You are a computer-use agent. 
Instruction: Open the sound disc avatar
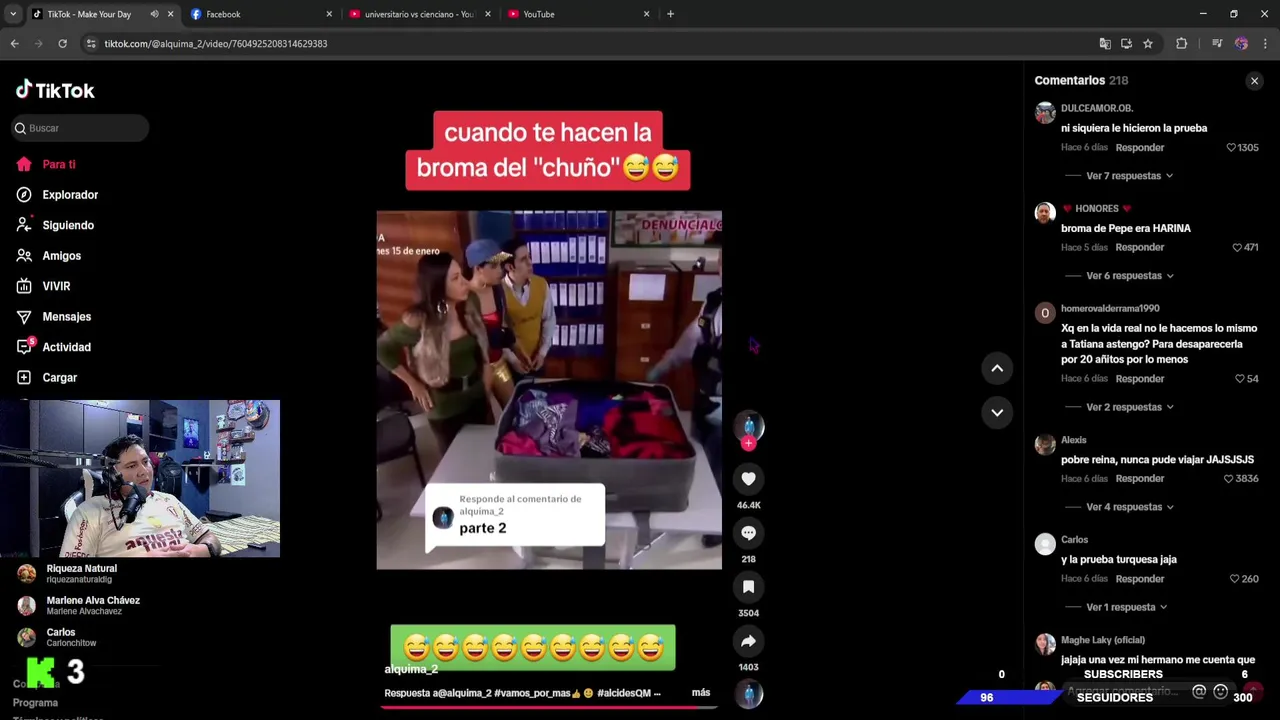[748, 693]
